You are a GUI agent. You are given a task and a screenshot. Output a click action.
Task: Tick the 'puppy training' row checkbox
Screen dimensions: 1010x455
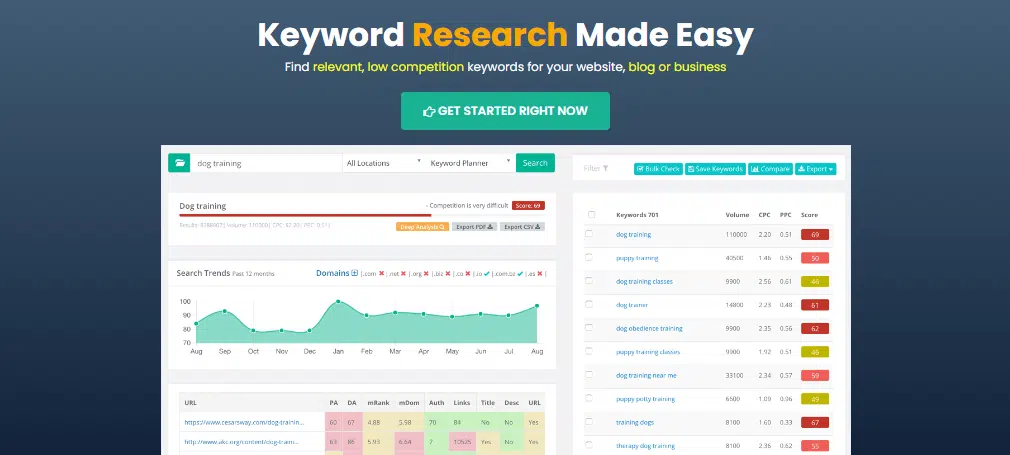coord(589,258)
